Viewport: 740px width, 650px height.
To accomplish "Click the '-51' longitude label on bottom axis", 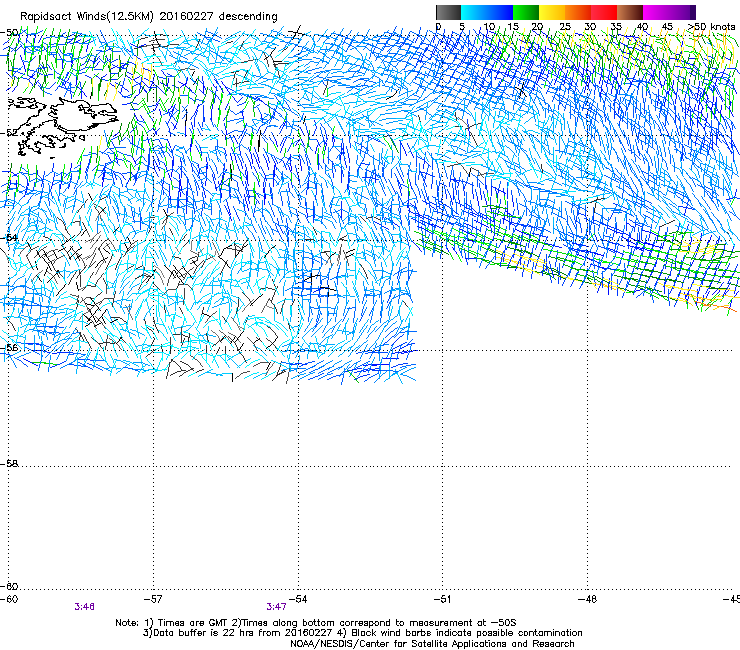I will pos(442,599).
